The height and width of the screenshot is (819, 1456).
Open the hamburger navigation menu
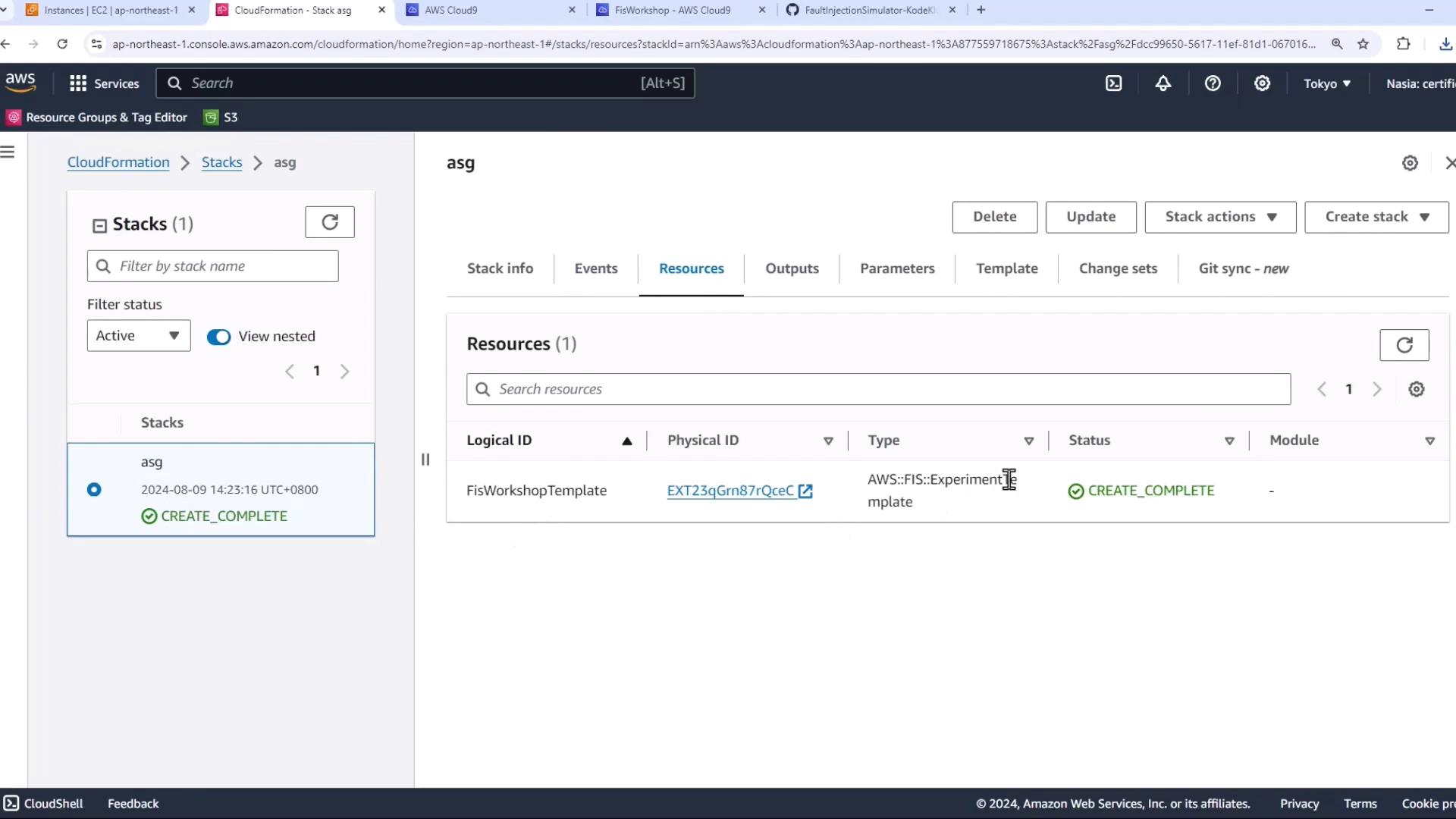pyautogui.click(x=8, y=152)
